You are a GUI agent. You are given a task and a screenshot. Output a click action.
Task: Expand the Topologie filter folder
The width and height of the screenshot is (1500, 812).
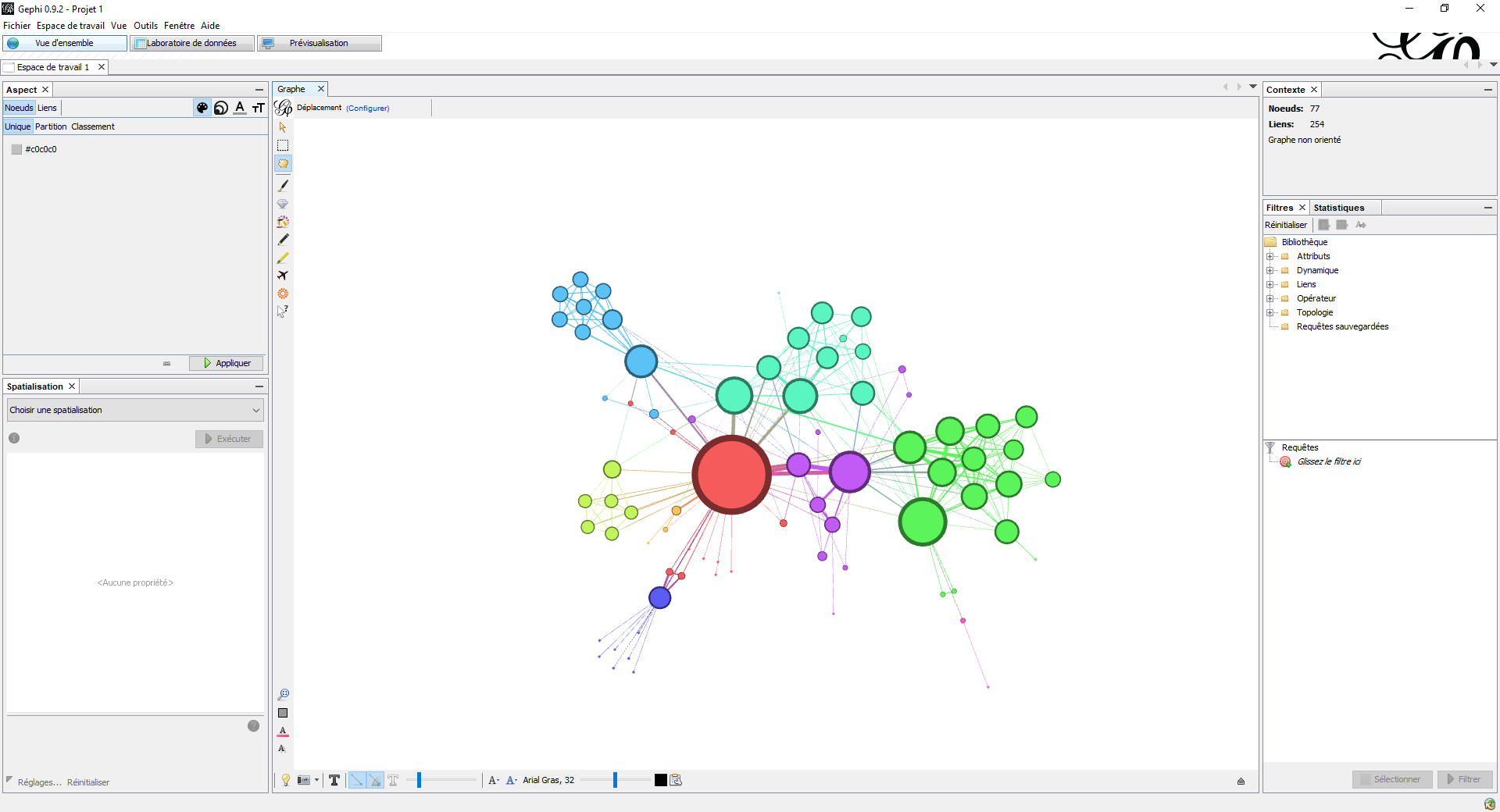tap(1270, 312)
